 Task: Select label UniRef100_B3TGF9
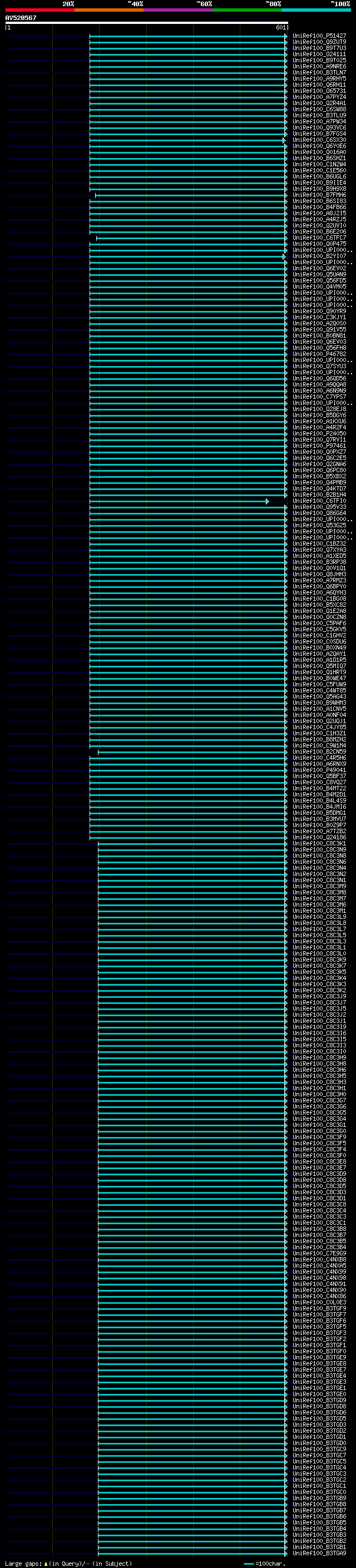(319, 1309)
